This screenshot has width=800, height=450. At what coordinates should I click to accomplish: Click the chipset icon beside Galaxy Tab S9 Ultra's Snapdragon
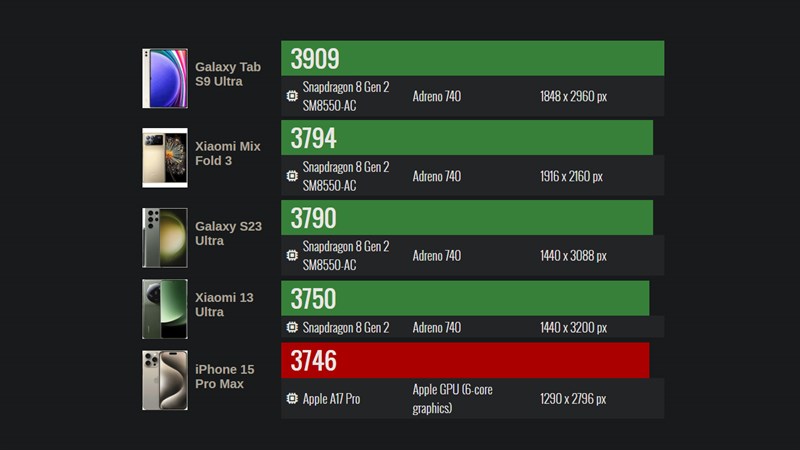click(x=292, y=96)
